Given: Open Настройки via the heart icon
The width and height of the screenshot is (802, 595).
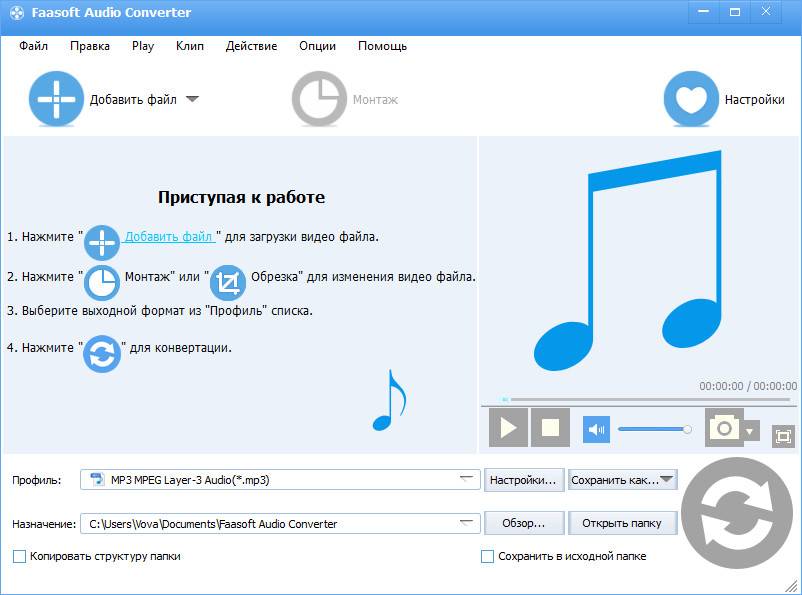Looking at the screenshot, I should tap(691, 99).
